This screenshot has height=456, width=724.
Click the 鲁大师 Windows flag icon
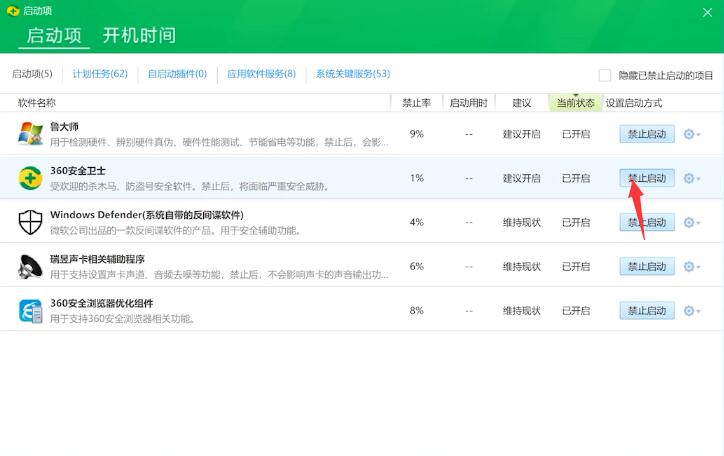tap(30, 133)
